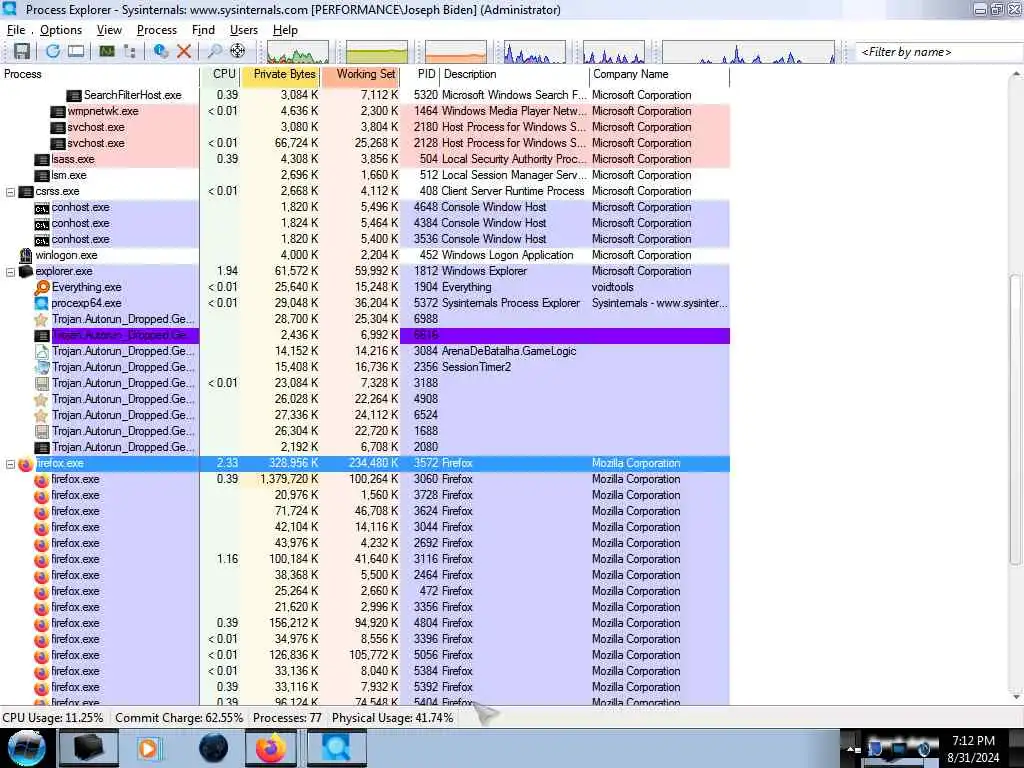The image size is (1024, 768).
Task: Click the Find Handle or DLL magnifier icon
Action: pos(214,52)
